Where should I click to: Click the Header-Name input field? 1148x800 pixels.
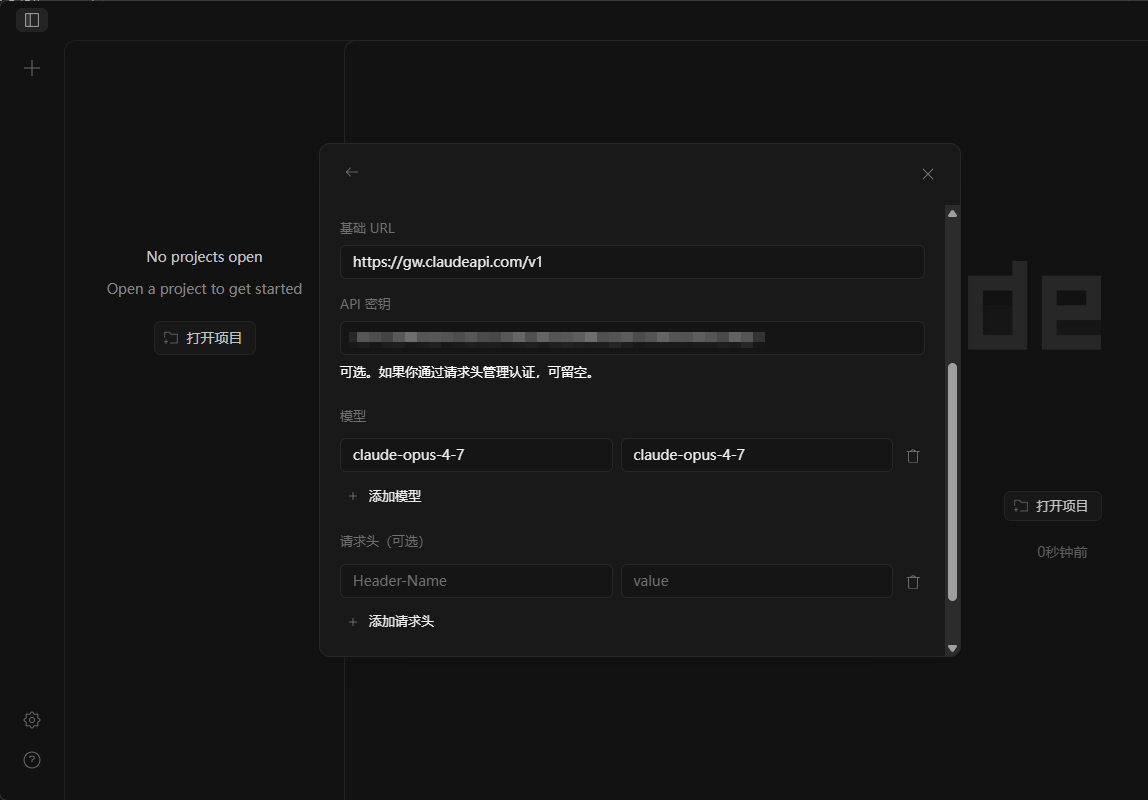[476, 581]
